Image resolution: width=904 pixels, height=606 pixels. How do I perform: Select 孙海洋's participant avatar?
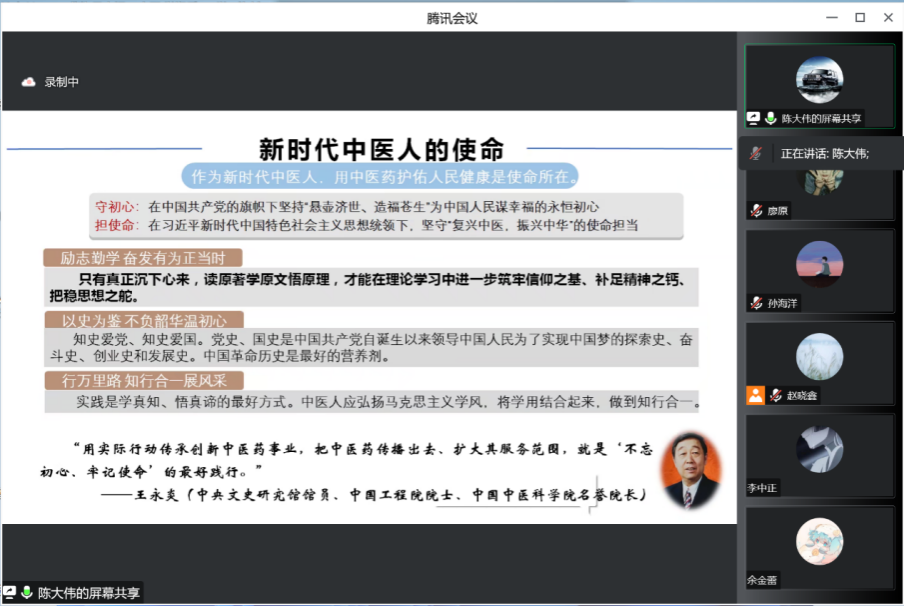(x=819, y=265)
